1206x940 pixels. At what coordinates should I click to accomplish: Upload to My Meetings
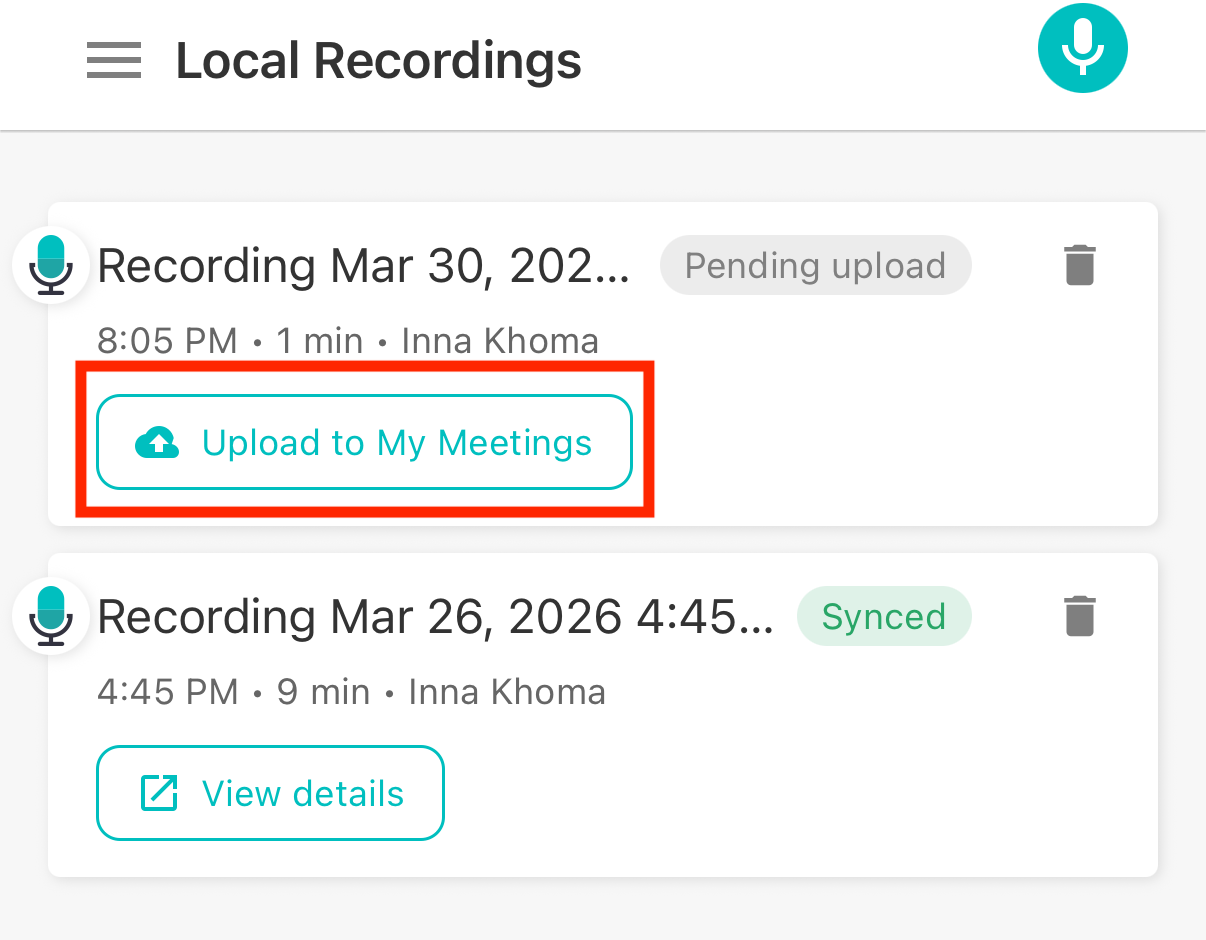point(365,442)
